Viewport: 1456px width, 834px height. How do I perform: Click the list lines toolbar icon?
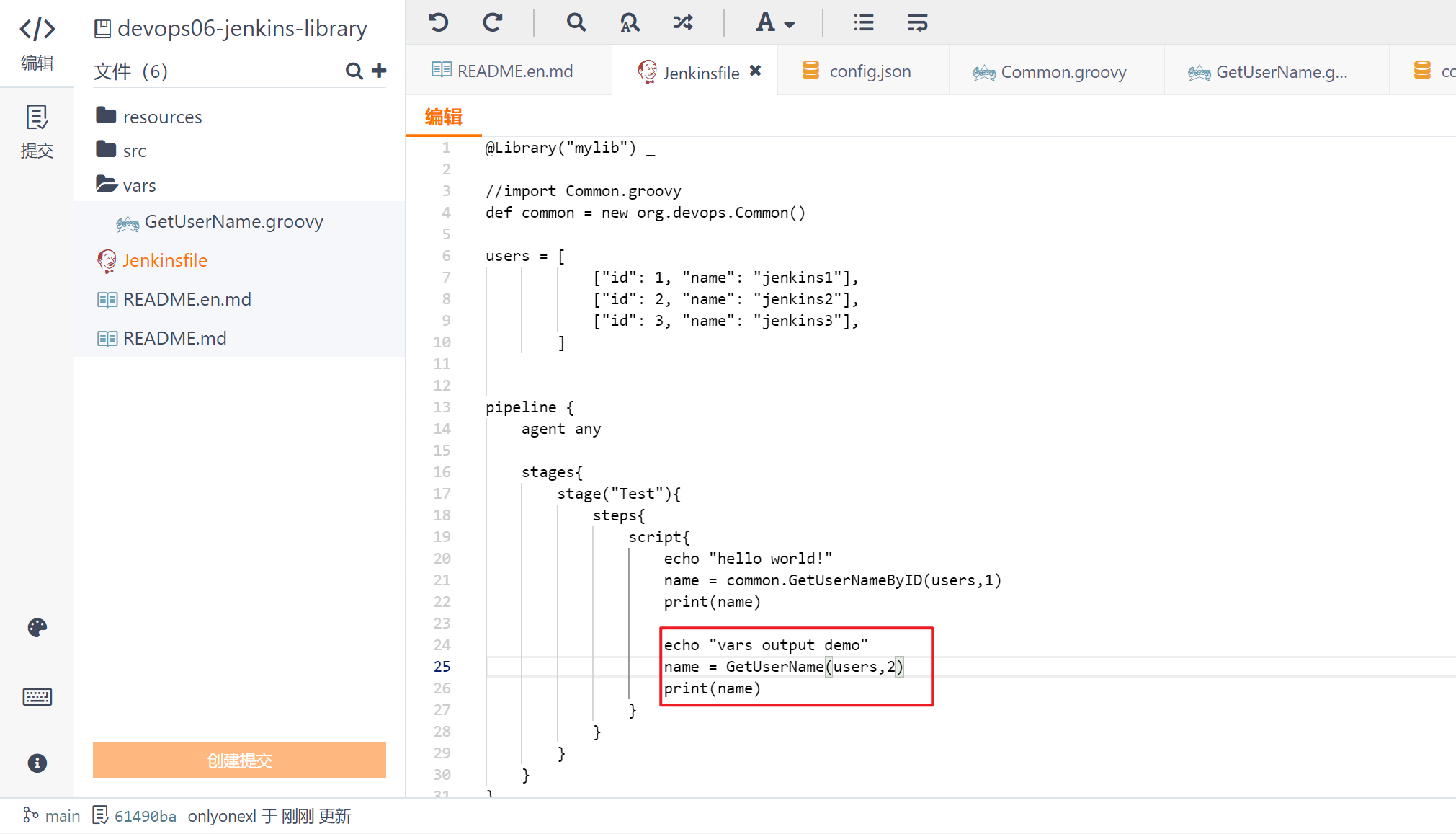pyautogui.click(x=863, y=22)
